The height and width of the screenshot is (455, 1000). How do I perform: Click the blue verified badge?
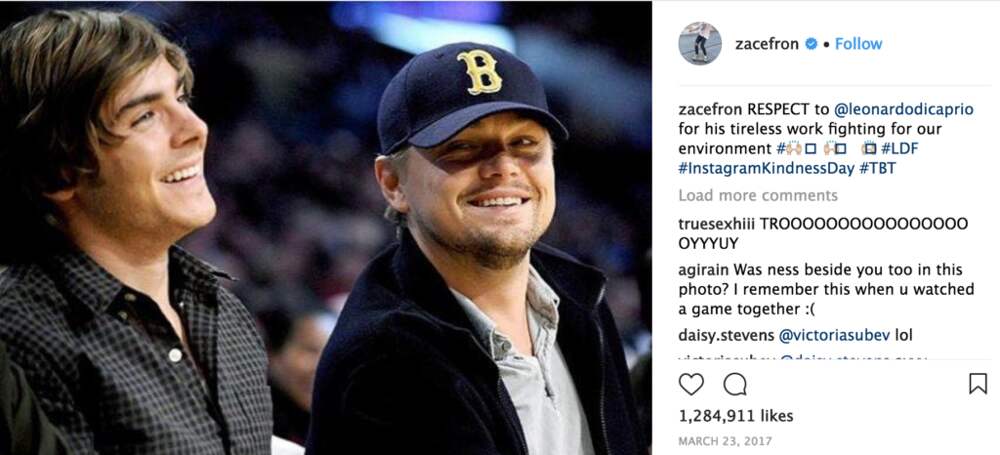point(811,44)
